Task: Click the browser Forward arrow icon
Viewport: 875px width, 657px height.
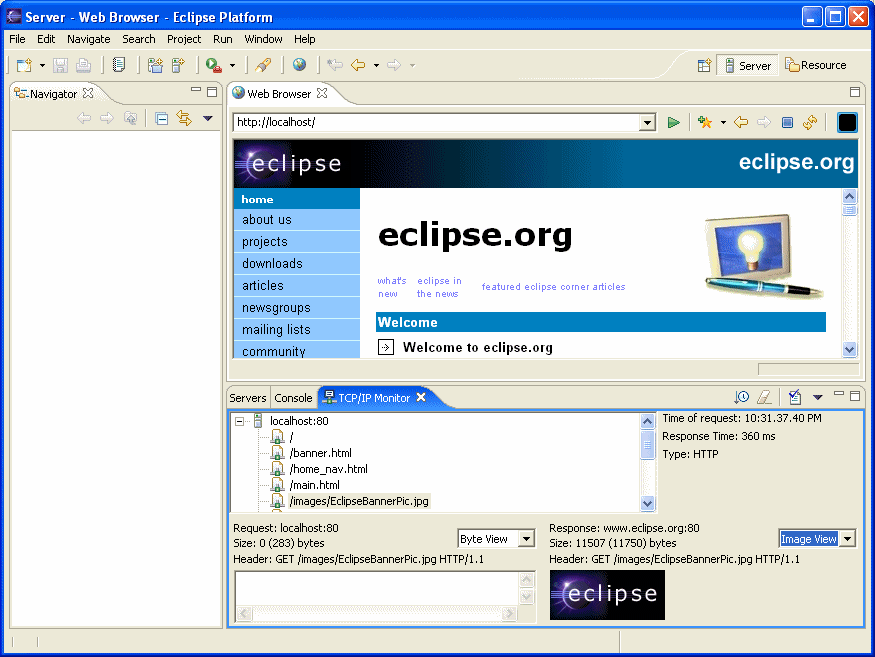Action: pos(764,122)
